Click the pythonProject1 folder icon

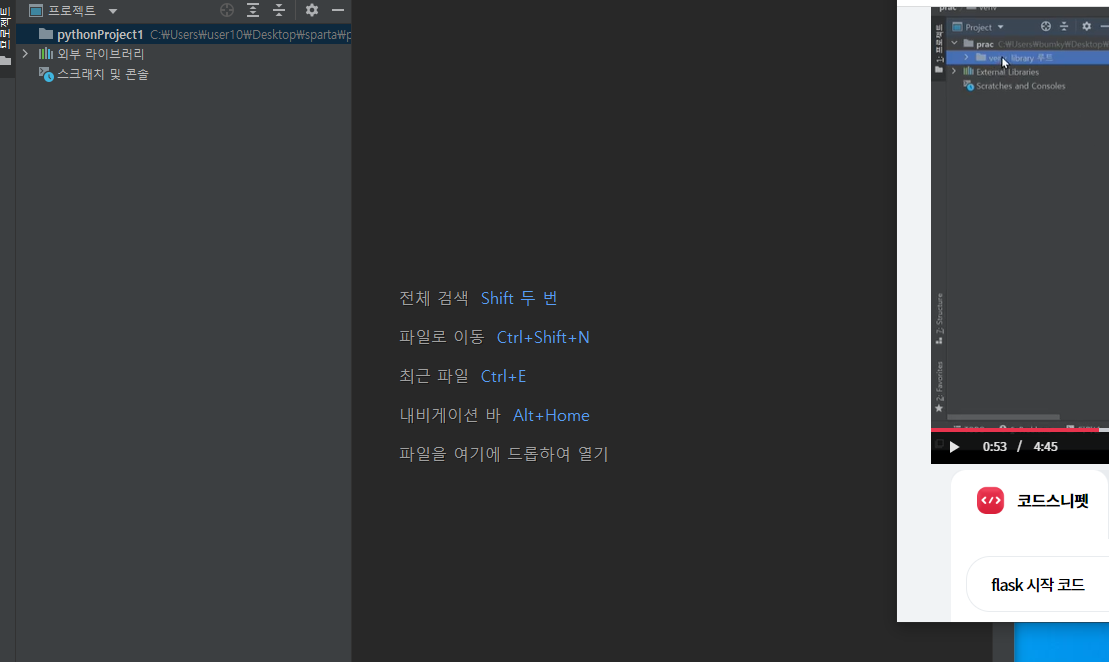[x=46, y=34]
